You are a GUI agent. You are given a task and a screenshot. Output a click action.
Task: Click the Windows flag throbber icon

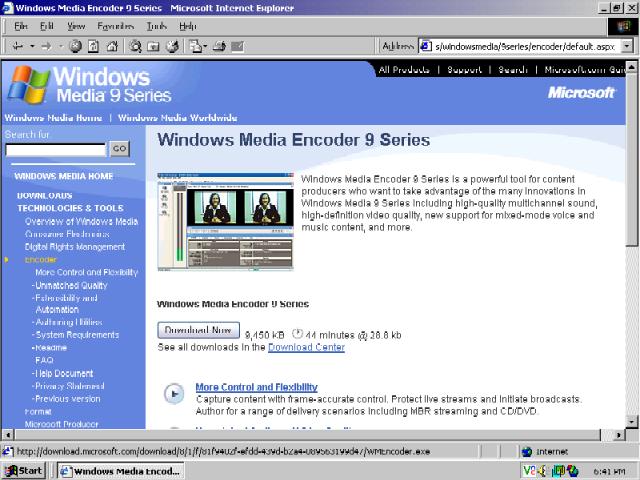pos(622,27)
